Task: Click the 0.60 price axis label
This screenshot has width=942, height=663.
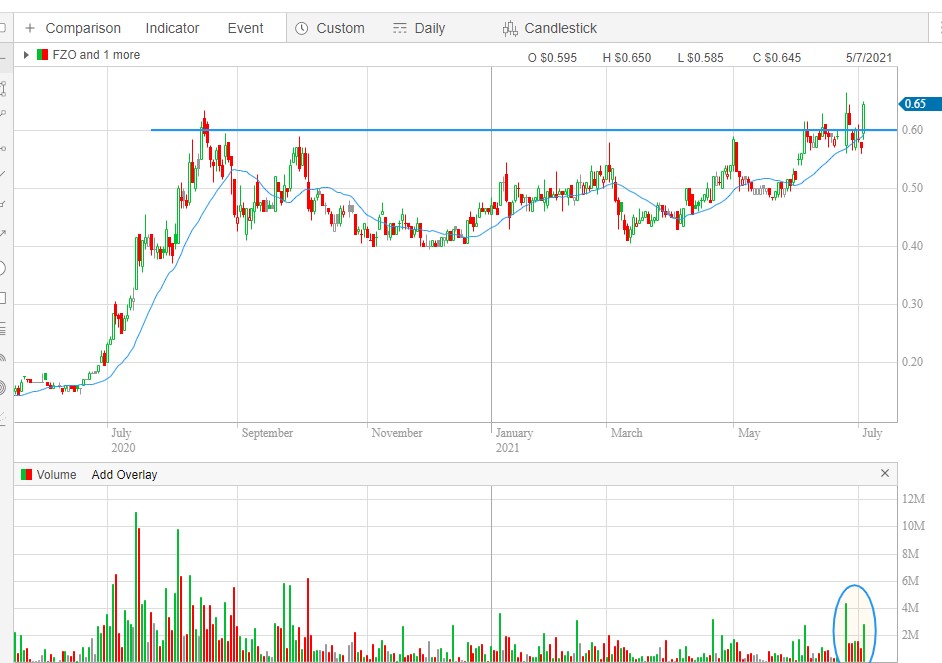Action: (913, 130)
